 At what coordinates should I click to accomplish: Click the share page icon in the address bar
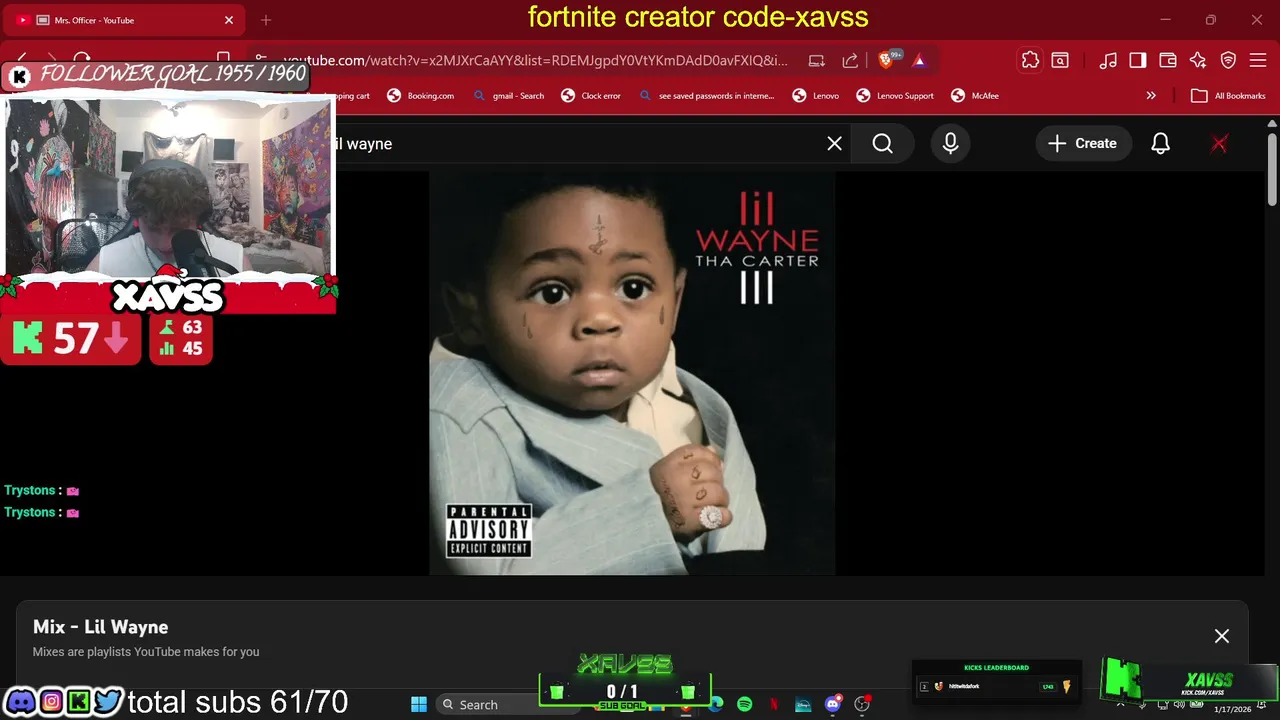pyautogui.click(x=850, y=61)
